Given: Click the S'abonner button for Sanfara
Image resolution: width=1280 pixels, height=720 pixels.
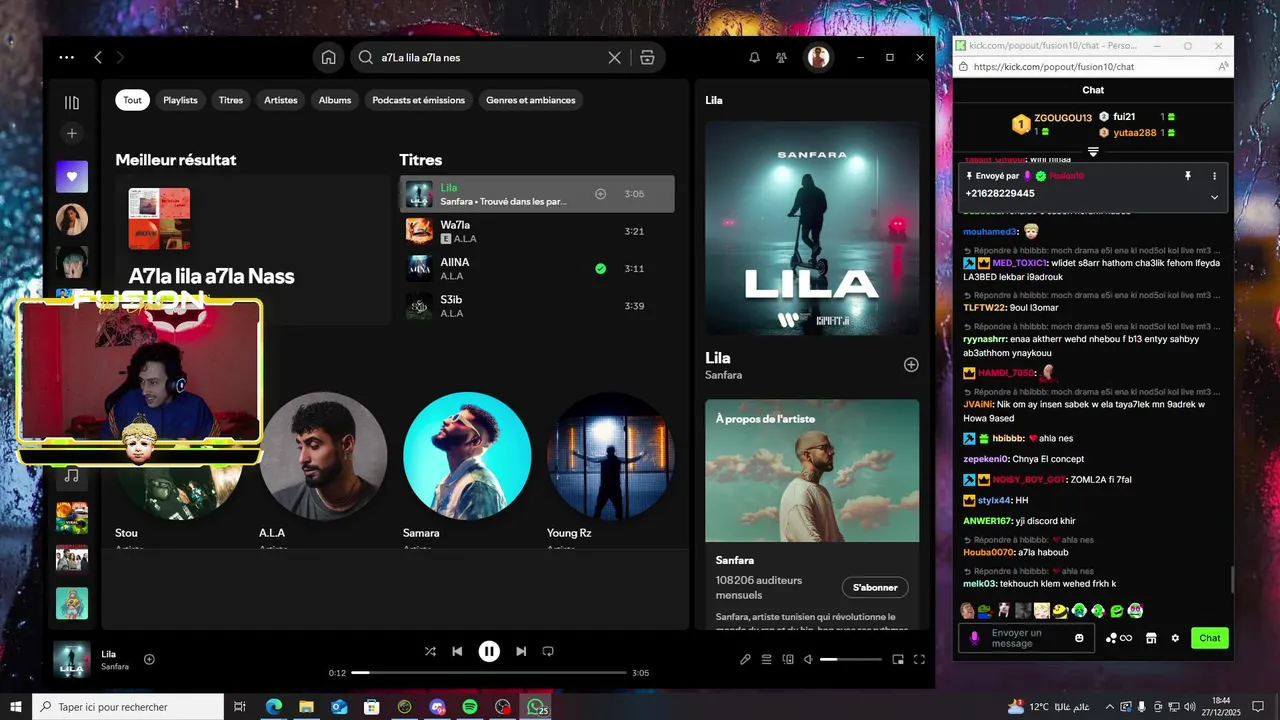Looking at the screenshot, I should click(x=874, y=587).
